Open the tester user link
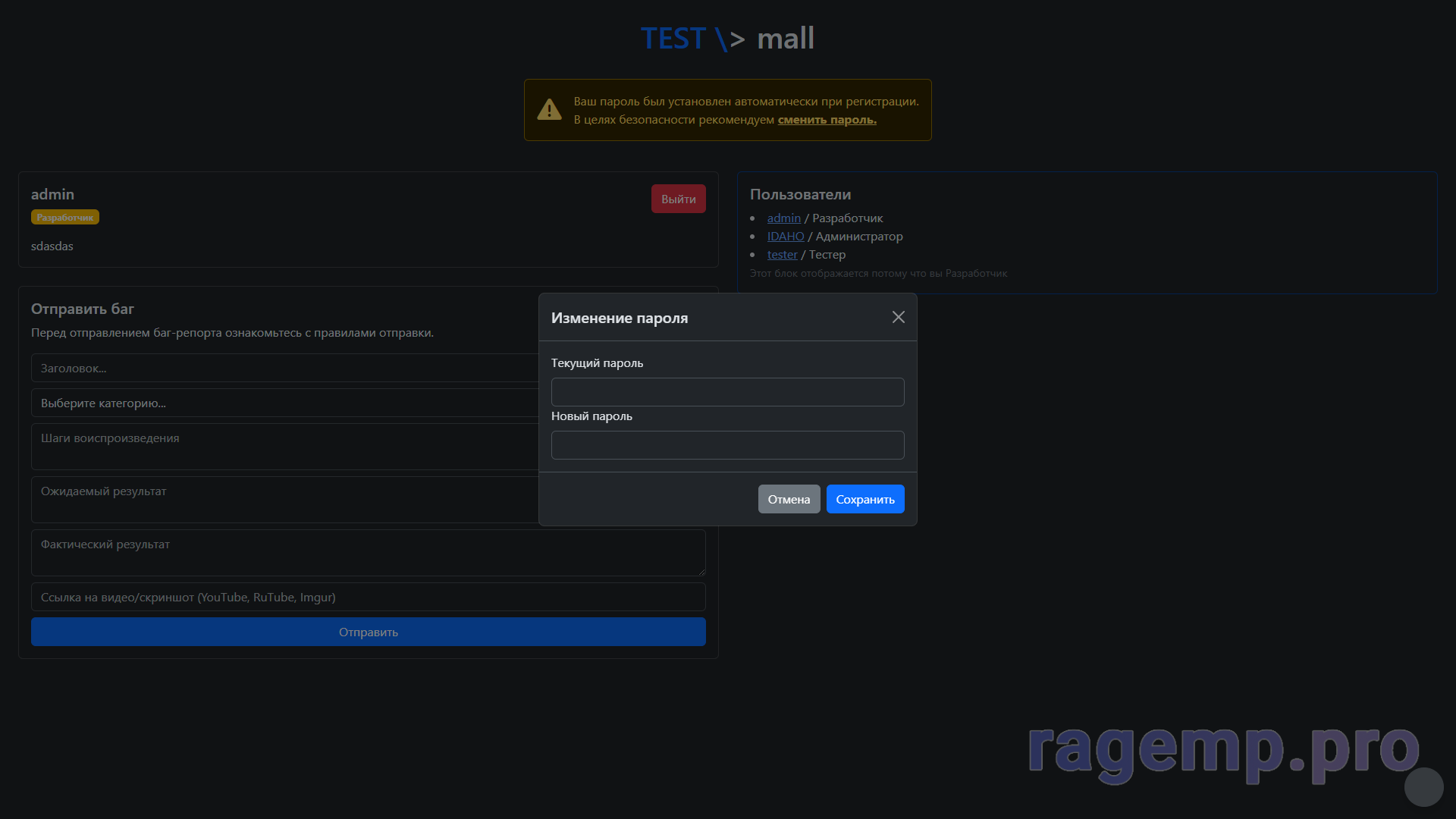Image resolution: width=1456 pixels, height=819 pixels. coord(782,255)
